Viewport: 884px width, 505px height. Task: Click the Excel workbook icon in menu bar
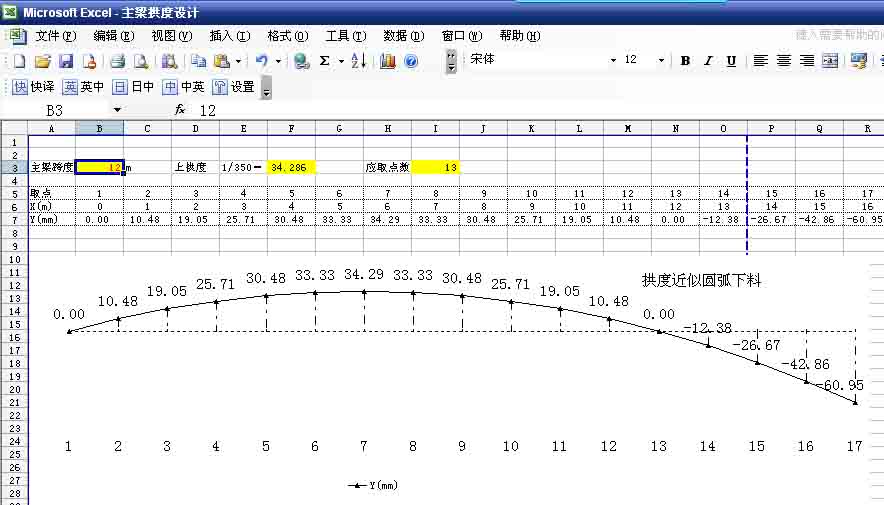click(x=16, y=36)
